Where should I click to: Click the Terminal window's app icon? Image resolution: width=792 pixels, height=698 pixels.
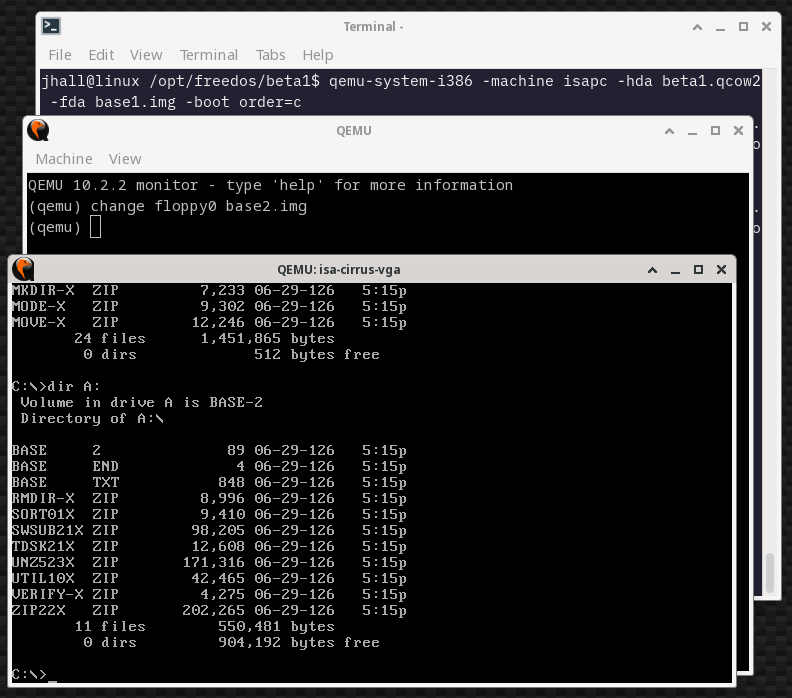51,26
